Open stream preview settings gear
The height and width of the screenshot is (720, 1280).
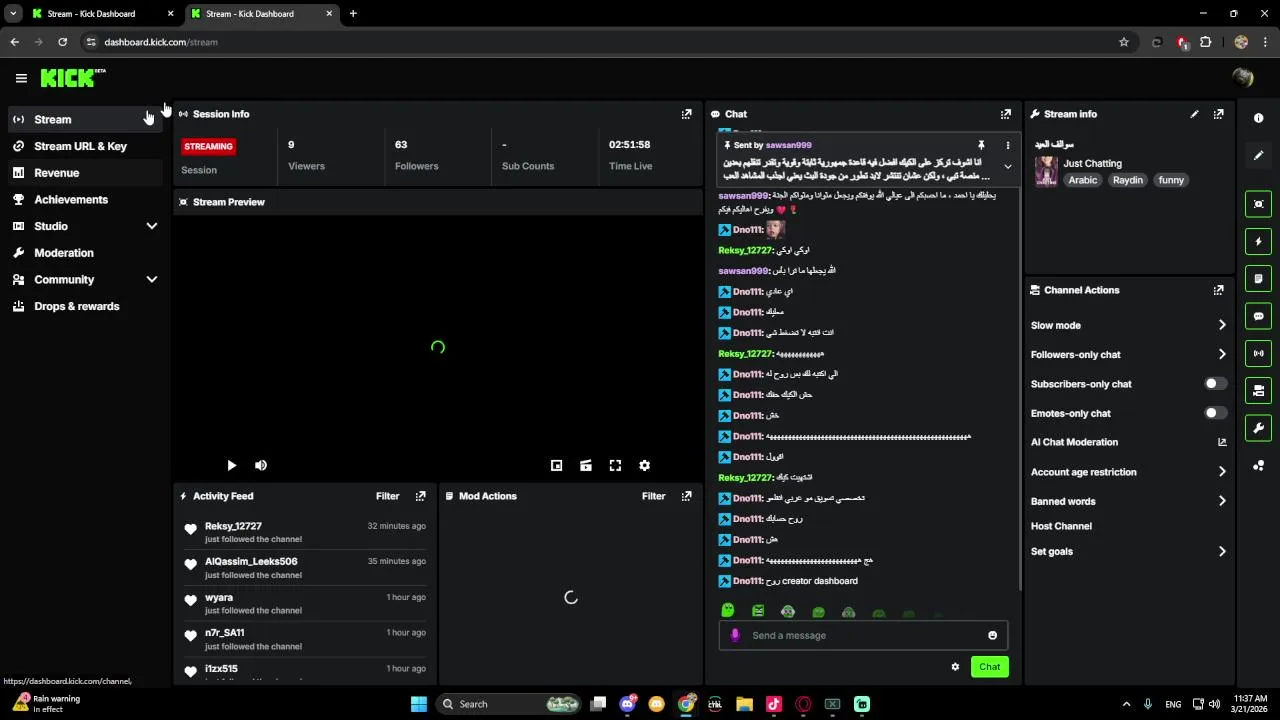(645, 465)
